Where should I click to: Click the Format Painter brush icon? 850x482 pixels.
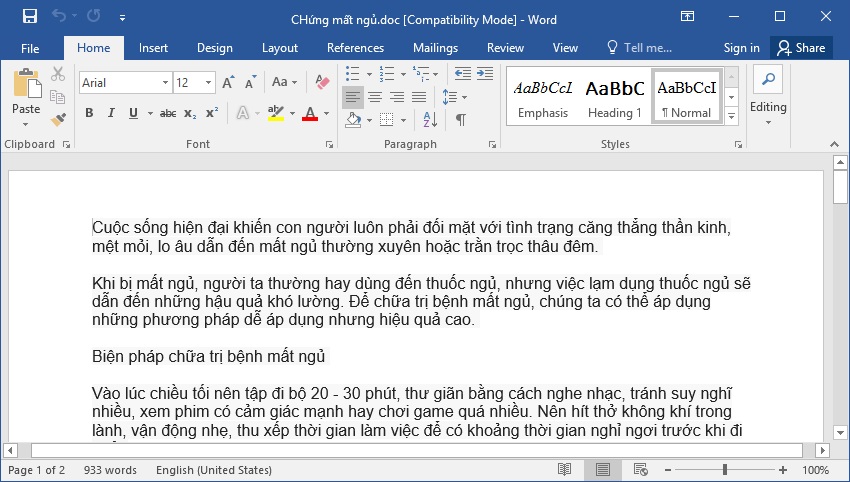point(58,119)
